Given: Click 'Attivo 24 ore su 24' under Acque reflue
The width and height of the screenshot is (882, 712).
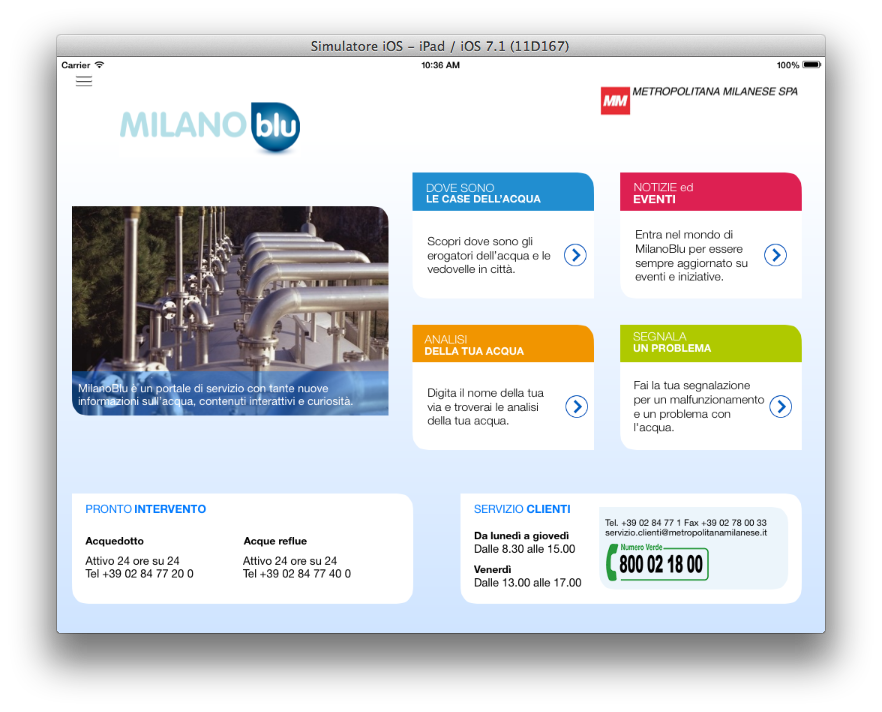Looking at the screenshot, I should (x=290, y=561).
